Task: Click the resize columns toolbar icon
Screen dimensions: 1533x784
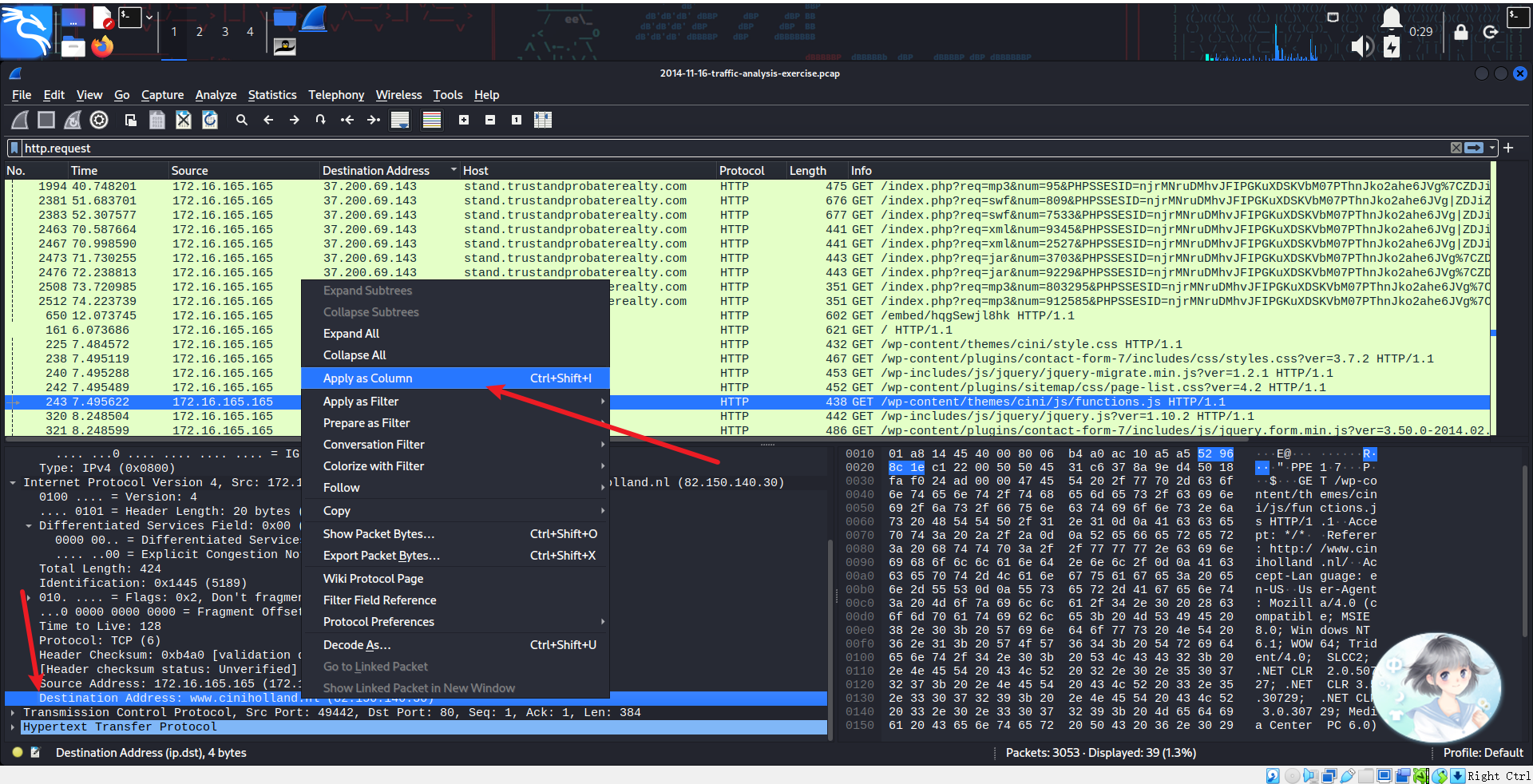Action: pyautogui.click(x=543, y=120)
